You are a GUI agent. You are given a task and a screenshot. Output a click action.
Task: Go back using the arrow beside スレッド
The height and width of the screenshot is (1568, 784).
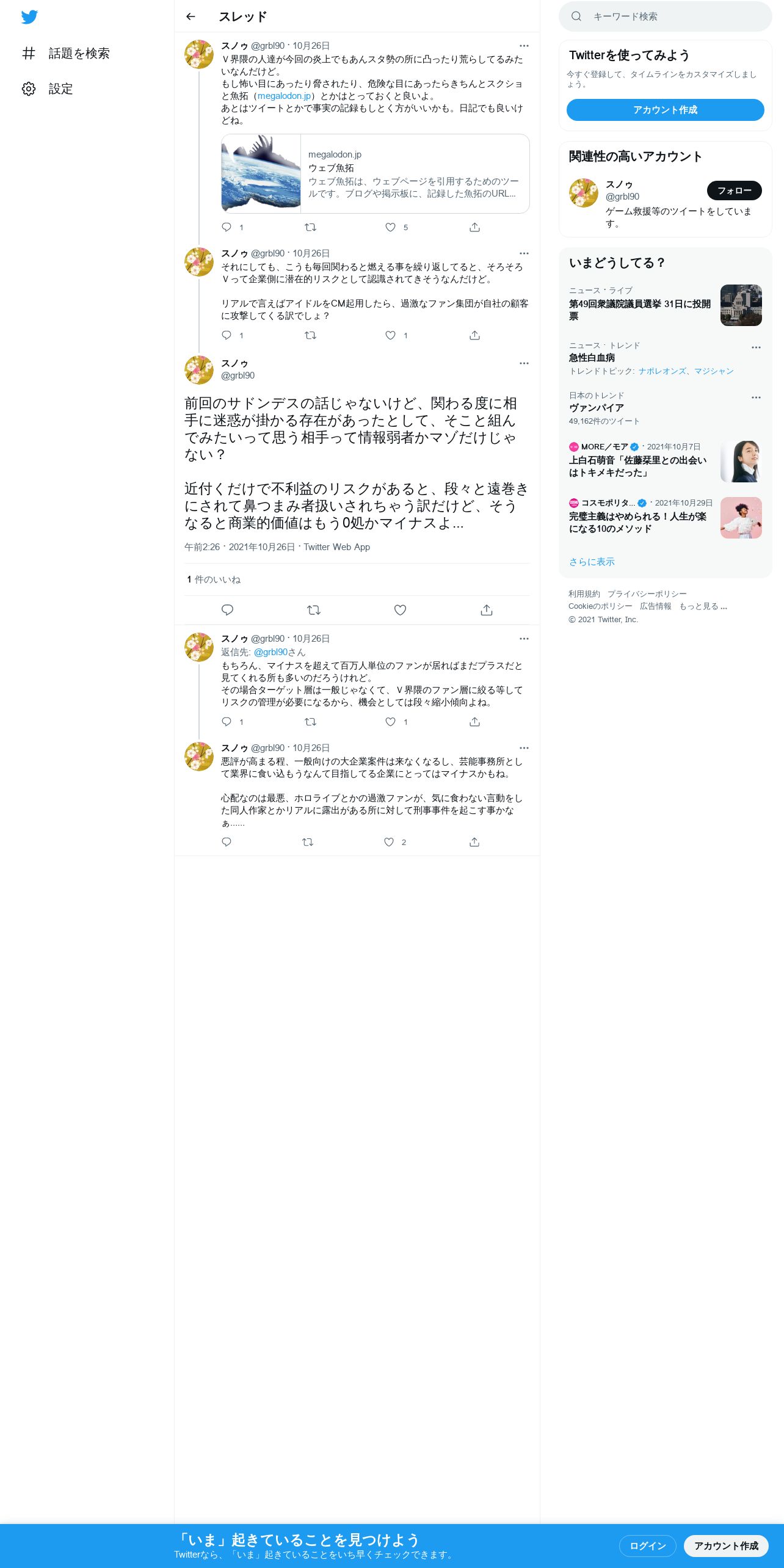191,16
